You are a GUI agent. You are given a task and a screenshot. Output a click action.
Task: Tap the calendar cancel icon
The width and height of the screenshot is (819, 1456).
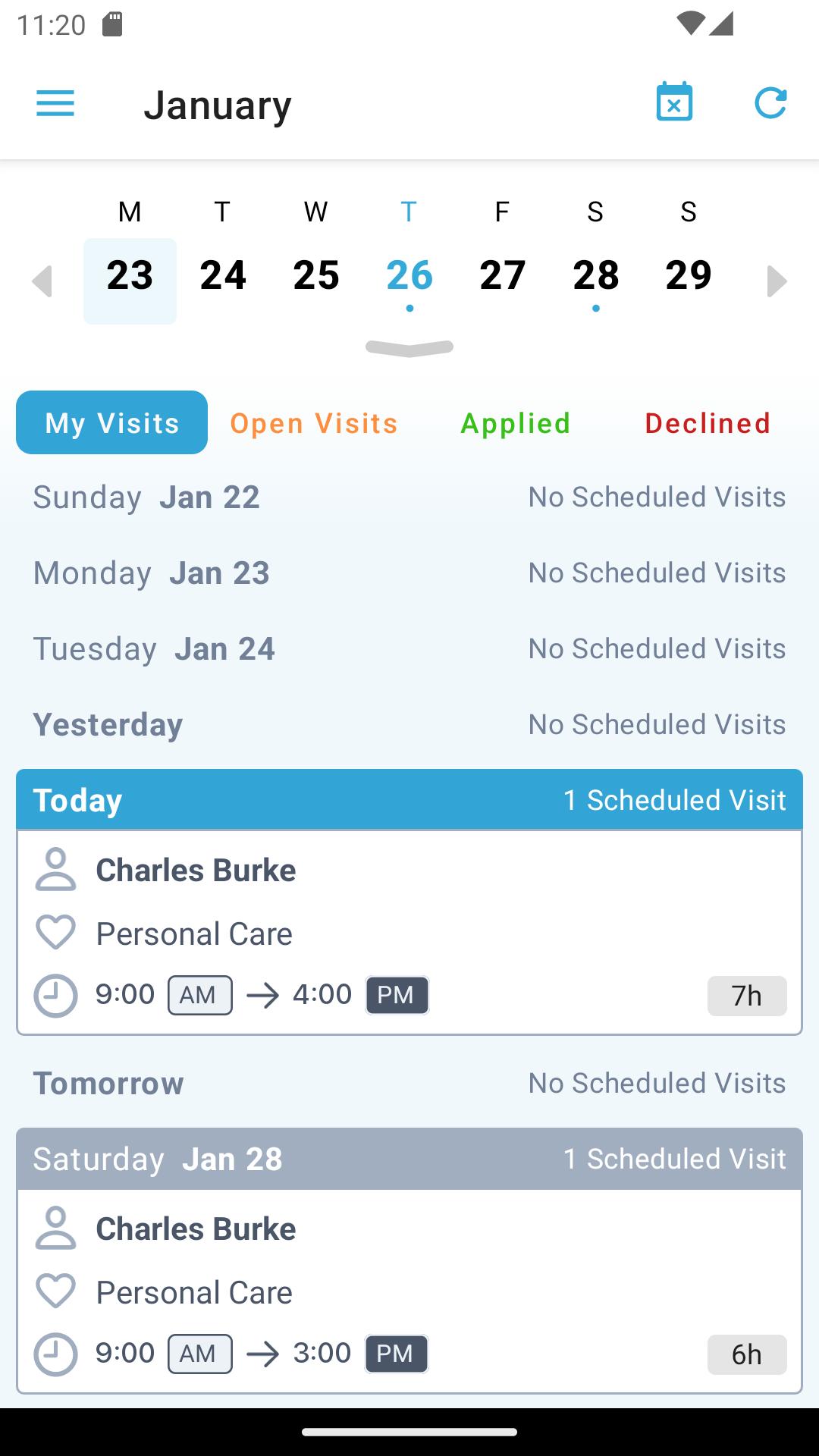click(674, 102)
